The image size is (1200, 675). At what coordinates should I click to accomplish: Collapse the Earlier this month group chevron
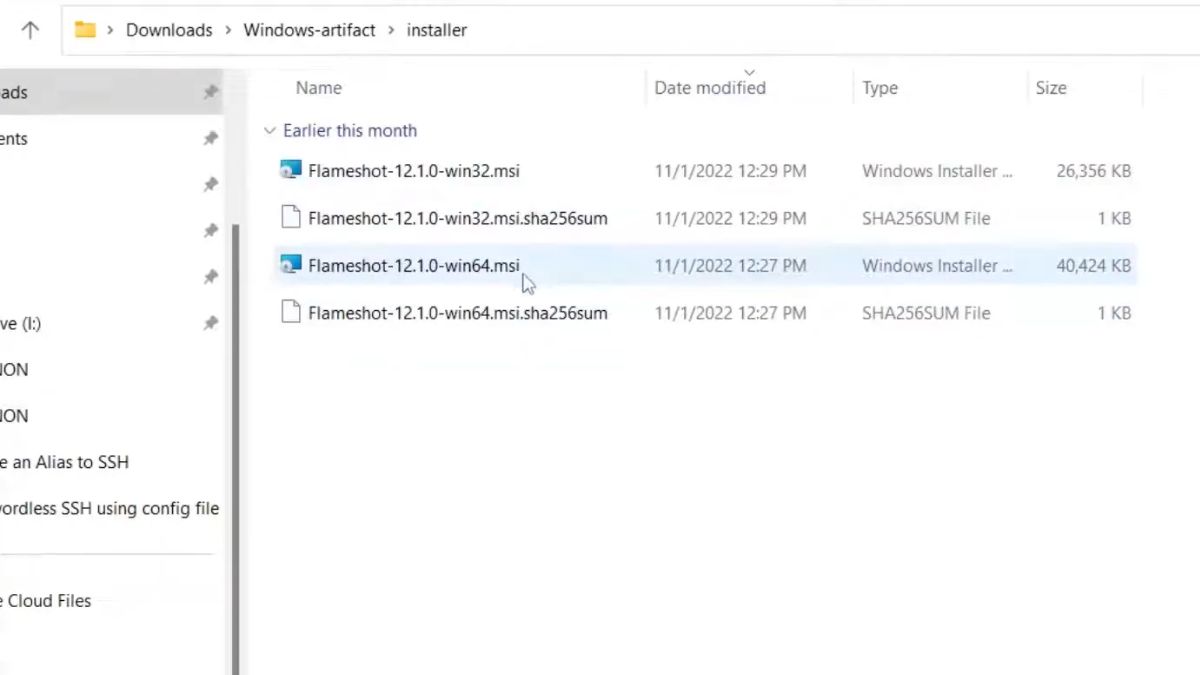[269, 131]
